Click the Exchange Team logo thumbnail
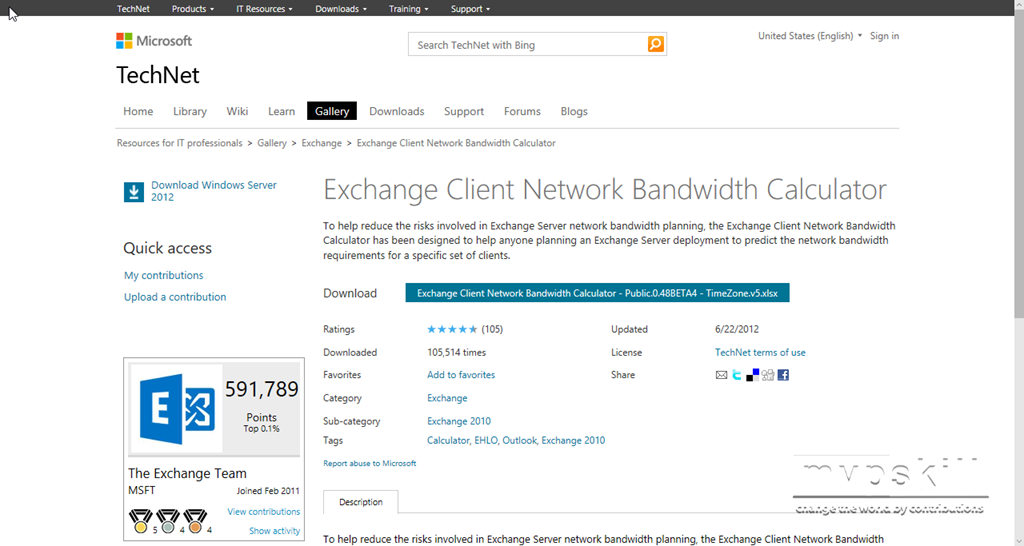 [177, 409]
